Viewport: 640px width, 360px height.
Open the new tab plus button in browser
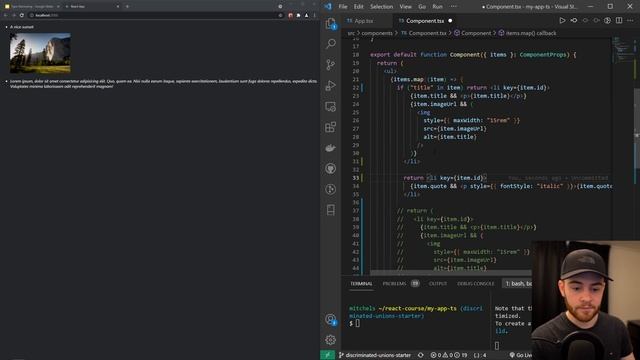click(x=127, y=6)
